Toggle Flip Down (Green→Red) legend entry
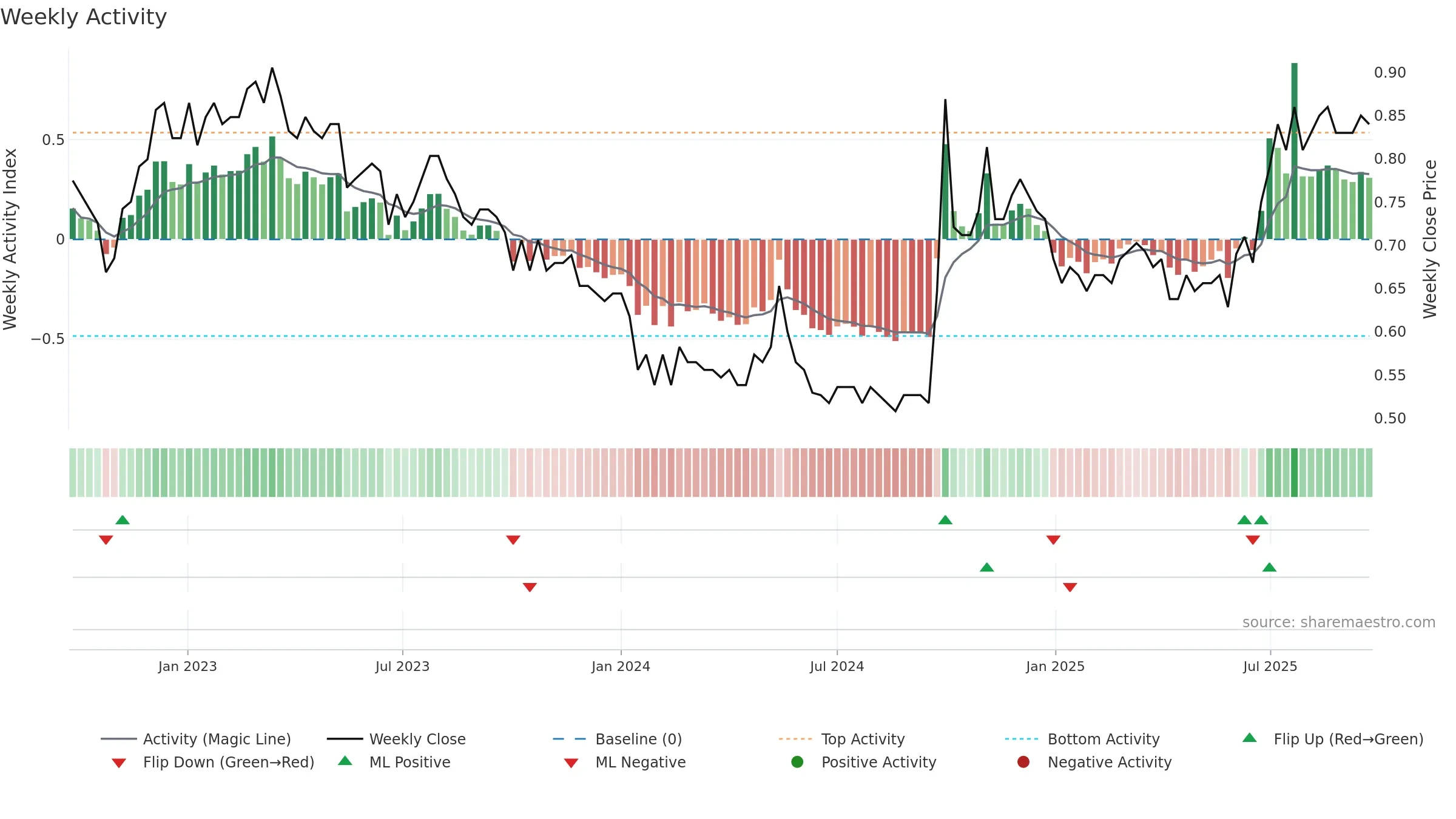Screen dimensions: 1456x819 click(213, 762)
